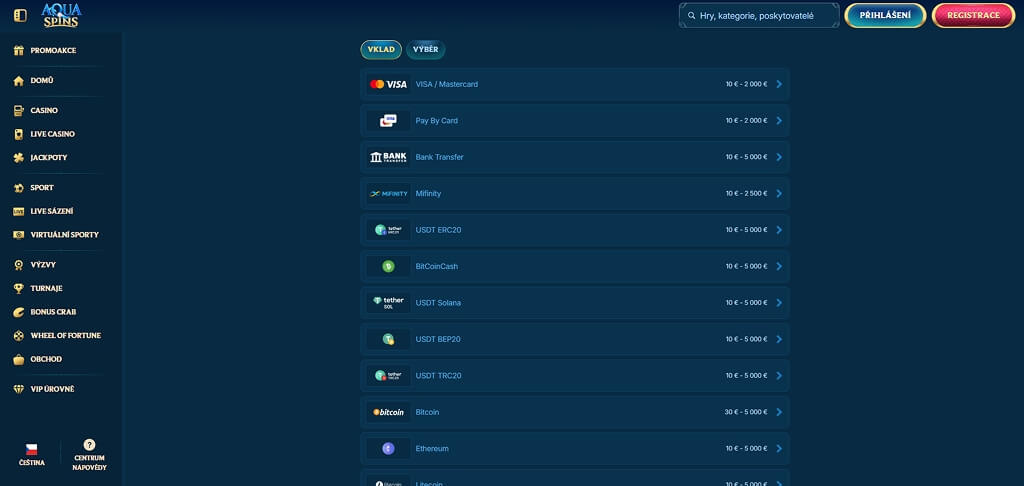
Task: Click the Jackpoty clover icon
Action: (19, 157)
